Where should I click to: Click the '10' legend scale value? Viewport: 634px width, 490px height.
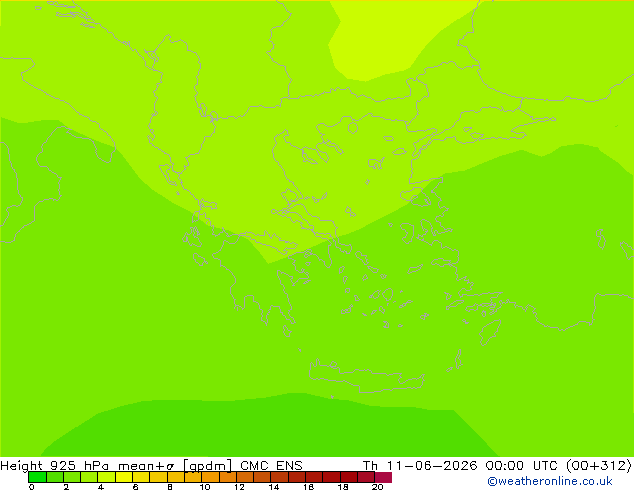click(x=205, y=487)
